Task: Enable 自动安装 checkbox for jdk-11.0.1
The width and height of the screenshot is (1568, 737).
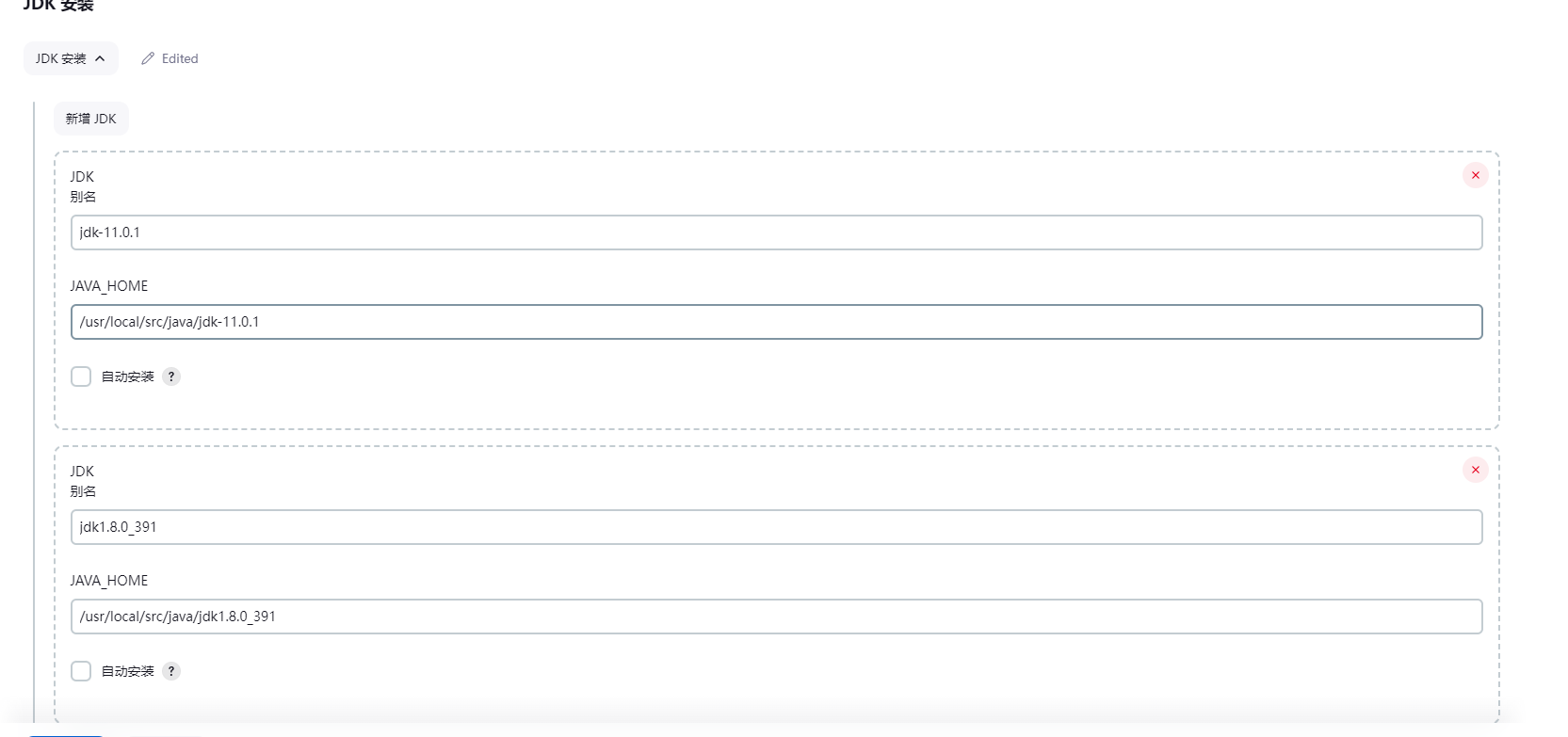Action: click(x=81, y=377)
